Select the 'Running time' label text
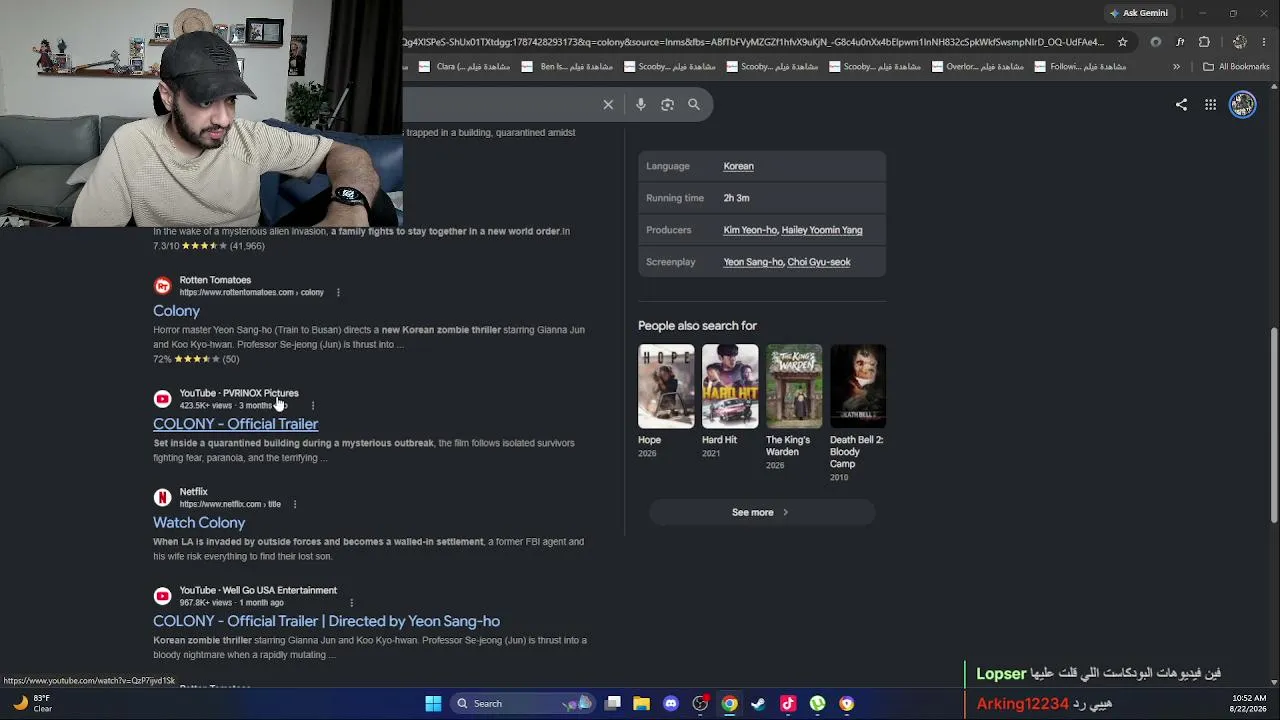Viewport: 1280px width, 720px height. point(675,198)
